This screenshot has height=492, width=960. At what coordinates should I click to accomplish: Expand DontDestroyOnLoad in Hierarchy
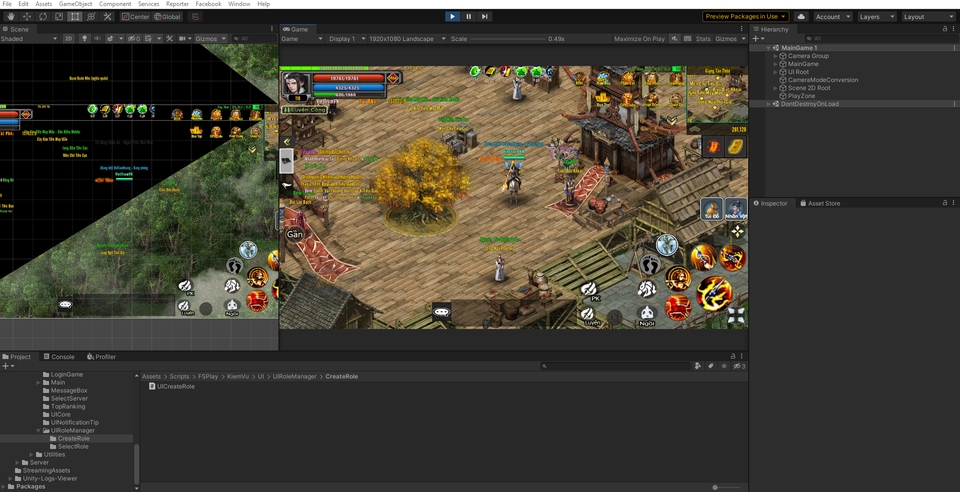[768, 104]
